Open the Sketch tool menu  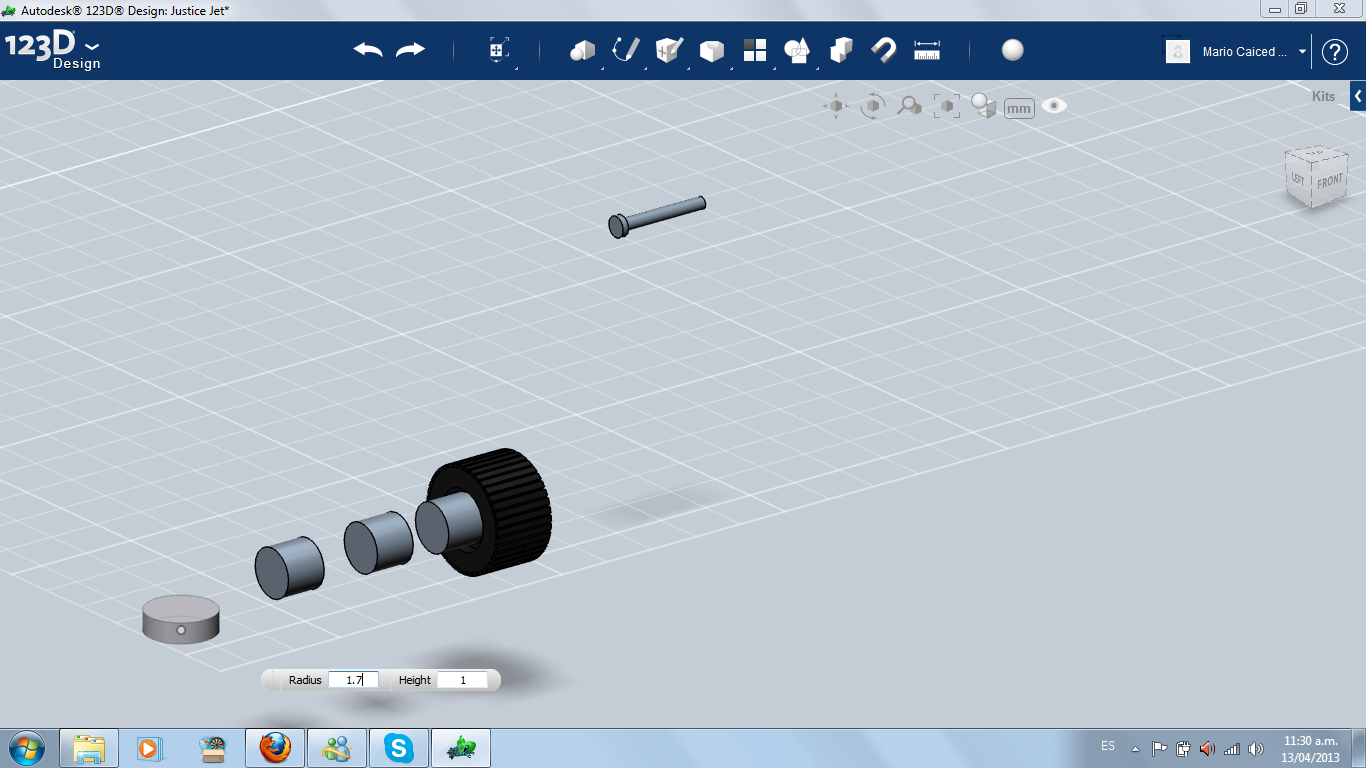pos(626,50)
